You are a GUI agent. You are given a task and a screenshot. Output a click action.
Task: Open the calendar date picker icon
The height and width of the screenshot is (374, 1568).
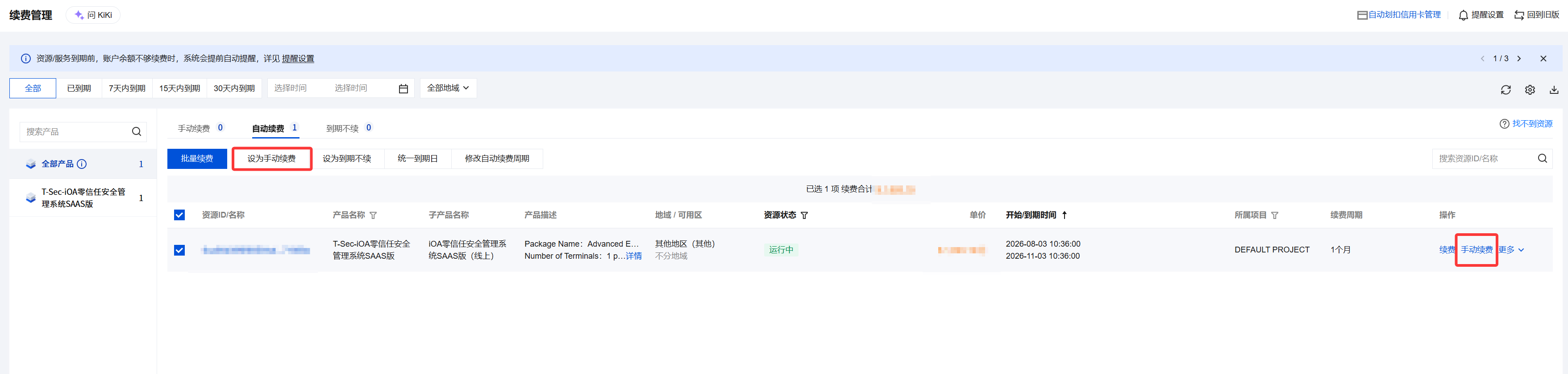[x=403, y=88]
